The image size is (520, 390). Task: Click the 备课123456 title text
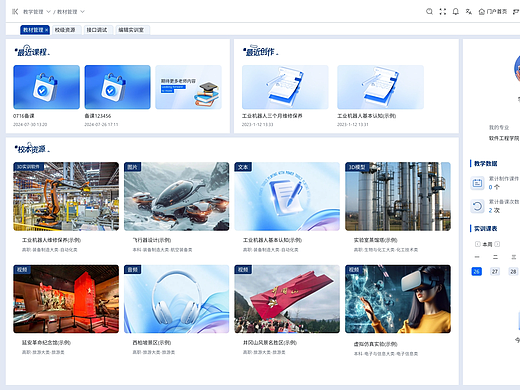pyautogui.click(x=98, y=116)
